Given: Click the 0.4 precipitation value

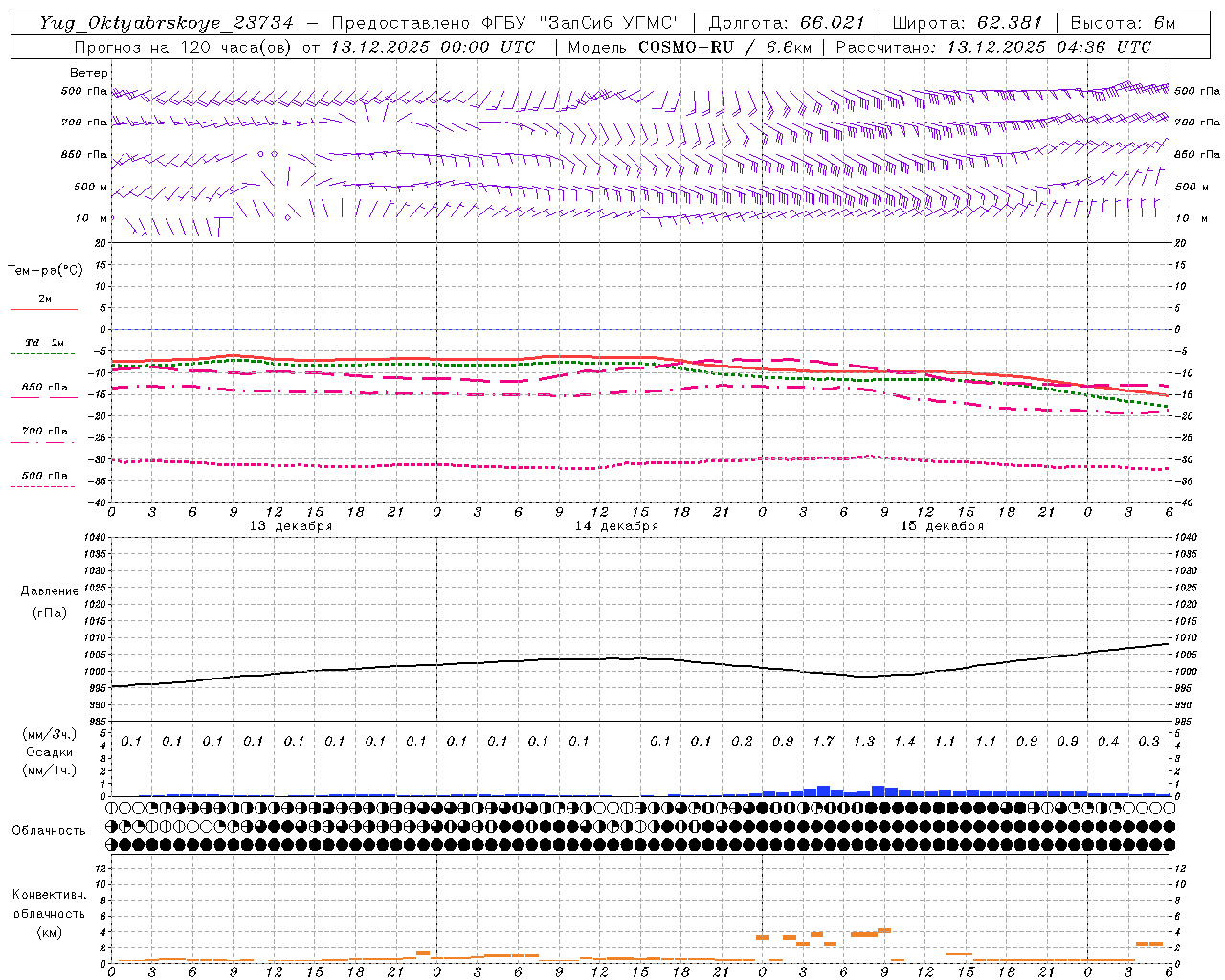Looking at the screenshot, I should point(1108,741).
